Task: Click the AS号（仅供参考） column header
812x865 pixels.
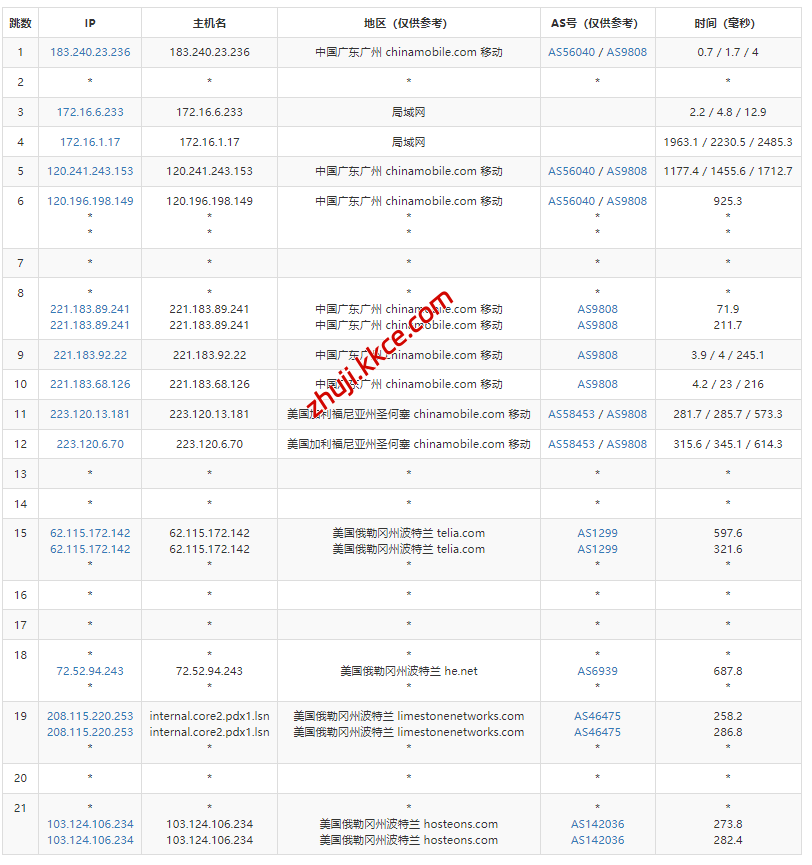Action: 597,23
